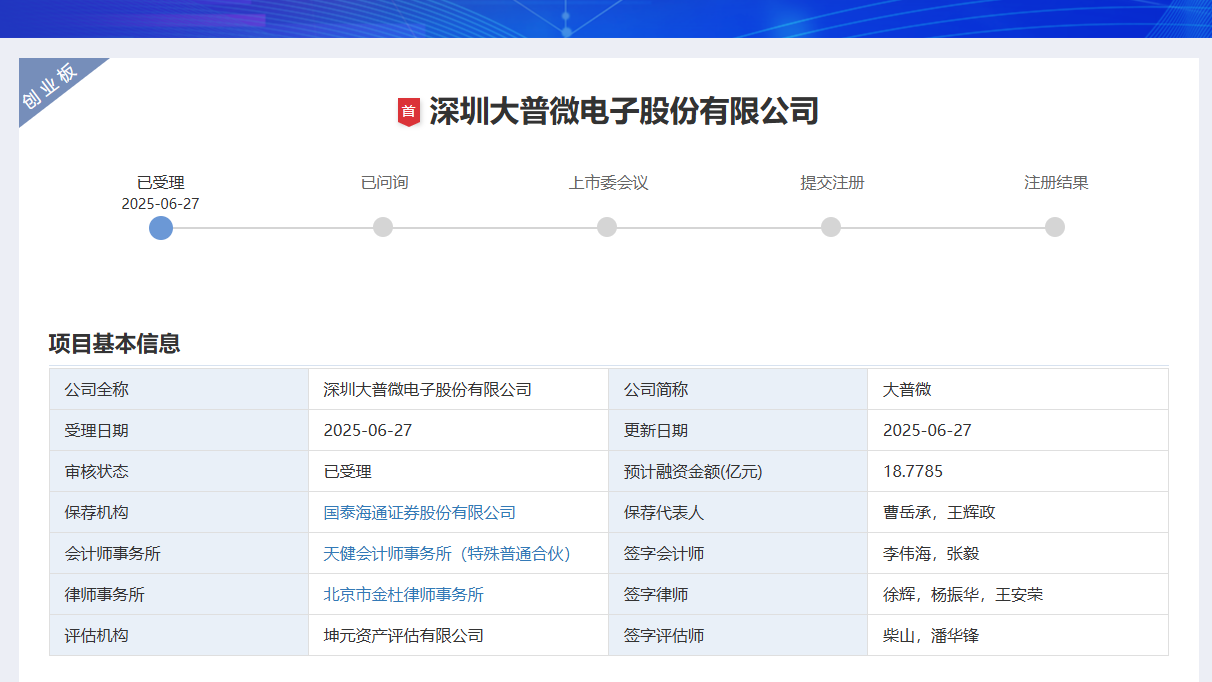The height and width of the screenshot is (682, 1212).
Task: Click the 预计融资金额(亿元) label
Action: click(738, 471)
